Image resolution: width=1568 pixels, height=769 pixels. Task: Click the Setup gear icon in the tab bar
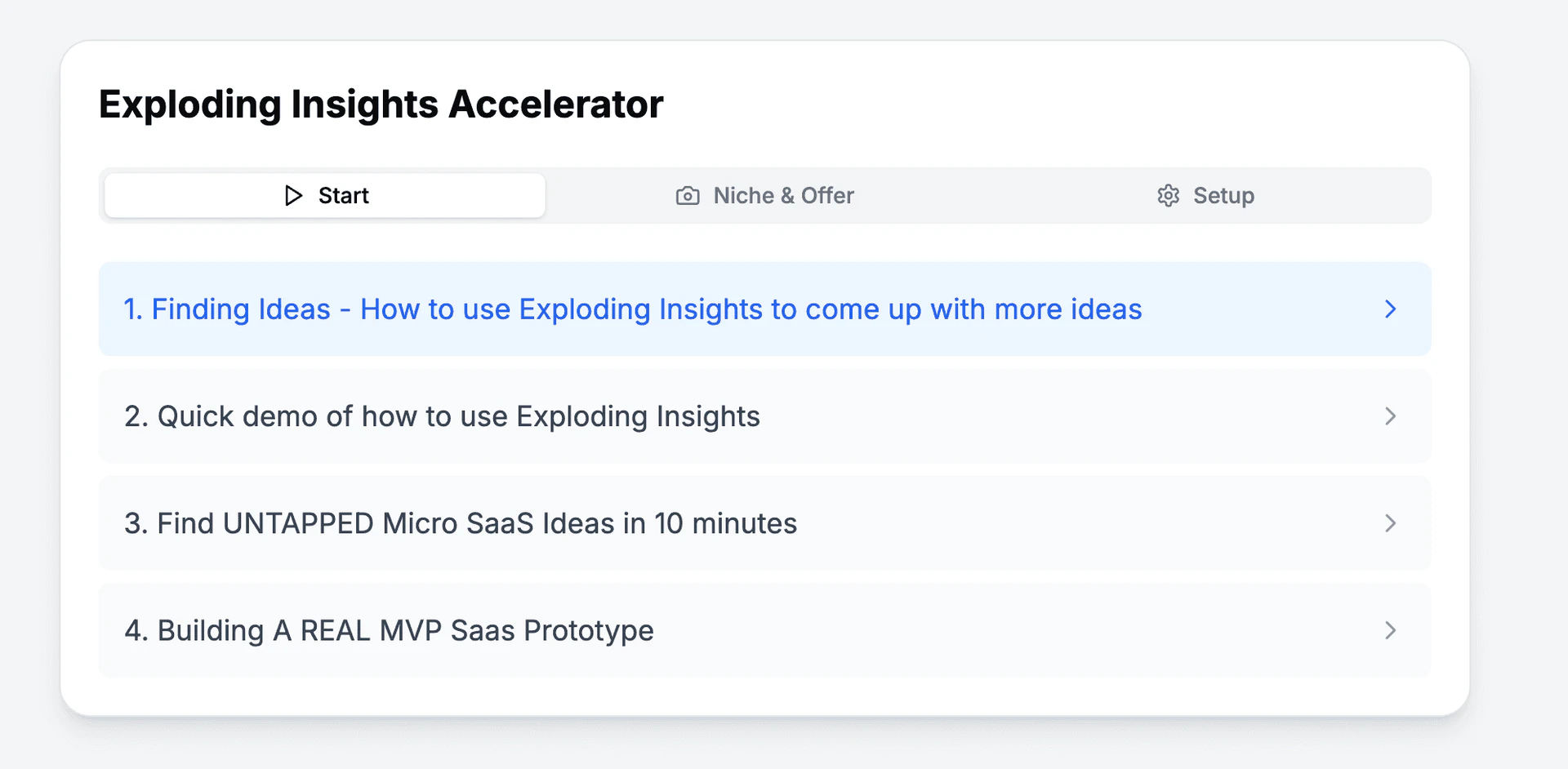coord(1168,195)
